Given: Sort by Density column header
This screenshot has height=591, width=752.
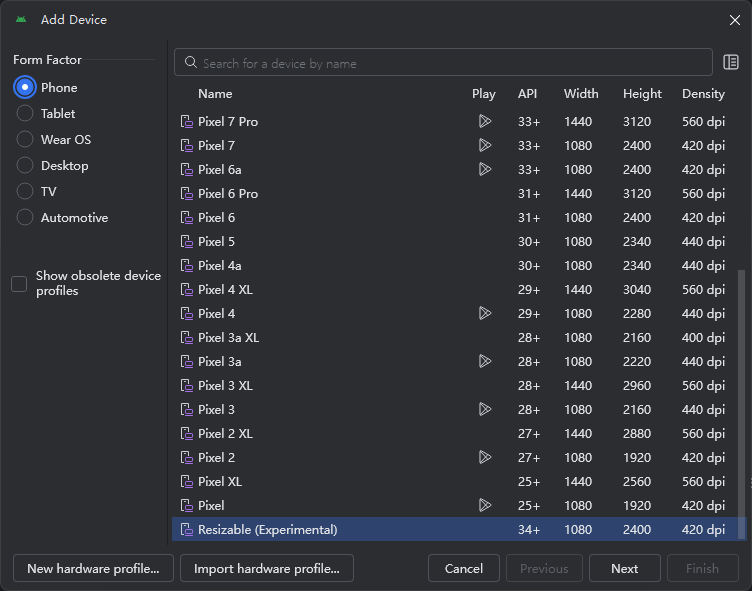Looking at the screenshot, I should 703,94.
